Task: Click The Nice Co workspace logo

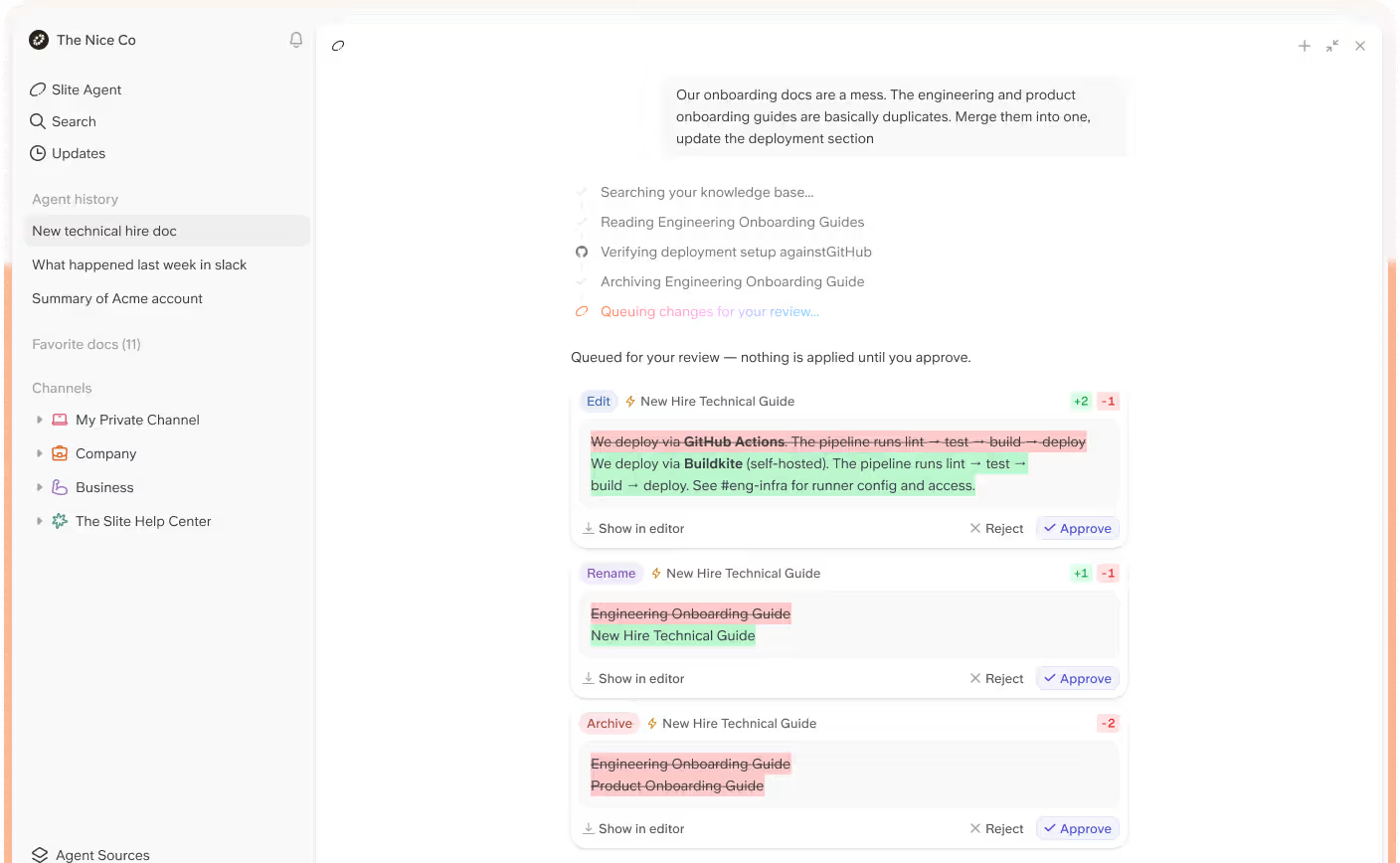Action: pos(39,40)
